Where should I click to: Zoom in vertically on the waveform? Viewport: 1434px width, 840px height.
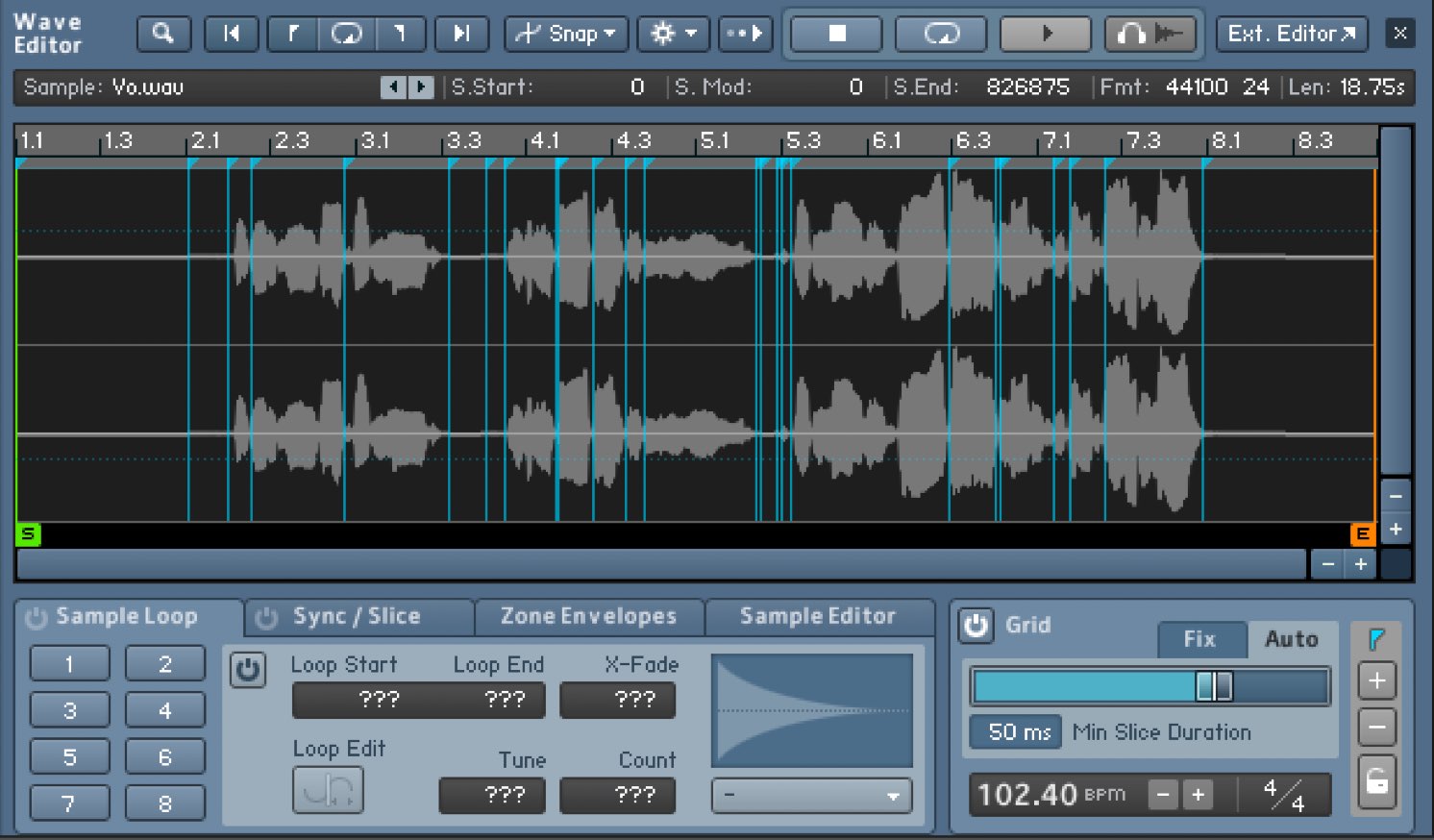(x=1396, y=530)
